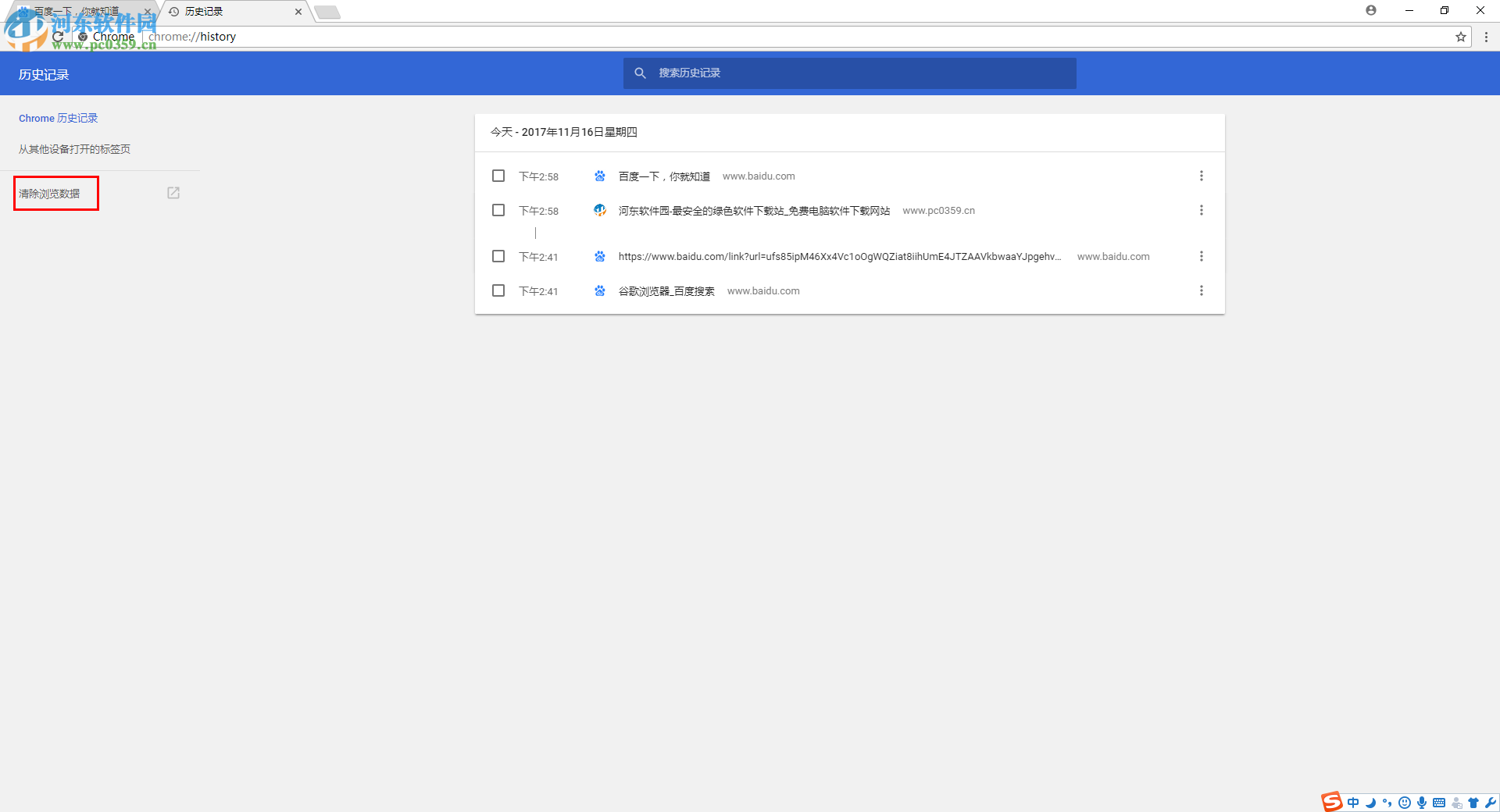Select checkbox for 谷歌浏览器_百度搜索 entry
Viewport: 1500px width, 812px height.
[x=498, y=290]
